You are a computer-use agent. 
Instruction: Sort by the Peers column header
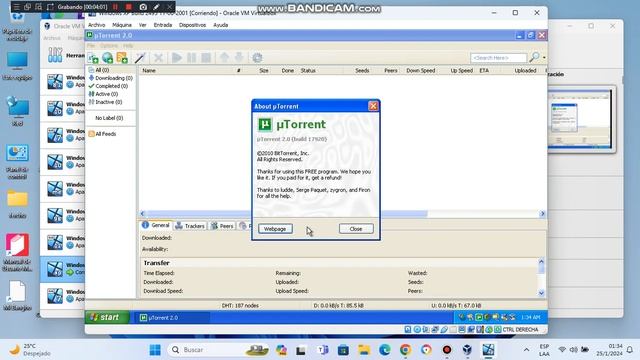391,71
